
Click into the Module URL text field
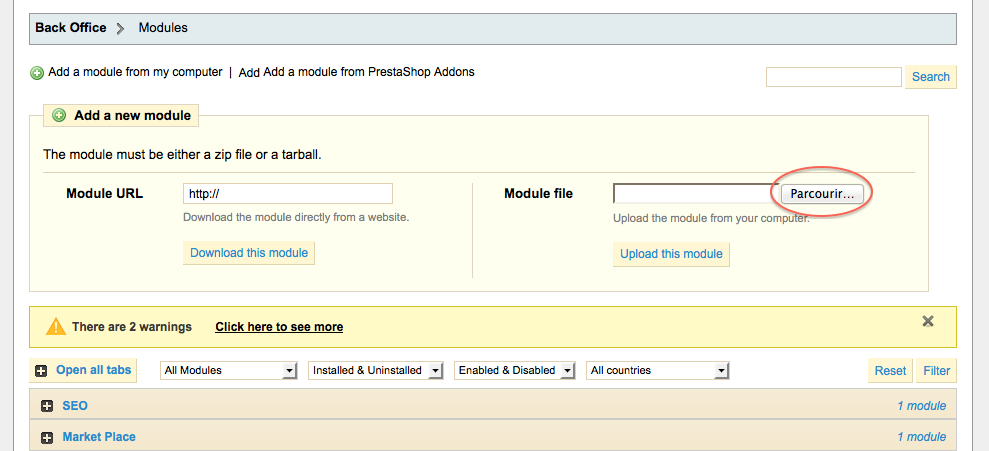[288, 194]
